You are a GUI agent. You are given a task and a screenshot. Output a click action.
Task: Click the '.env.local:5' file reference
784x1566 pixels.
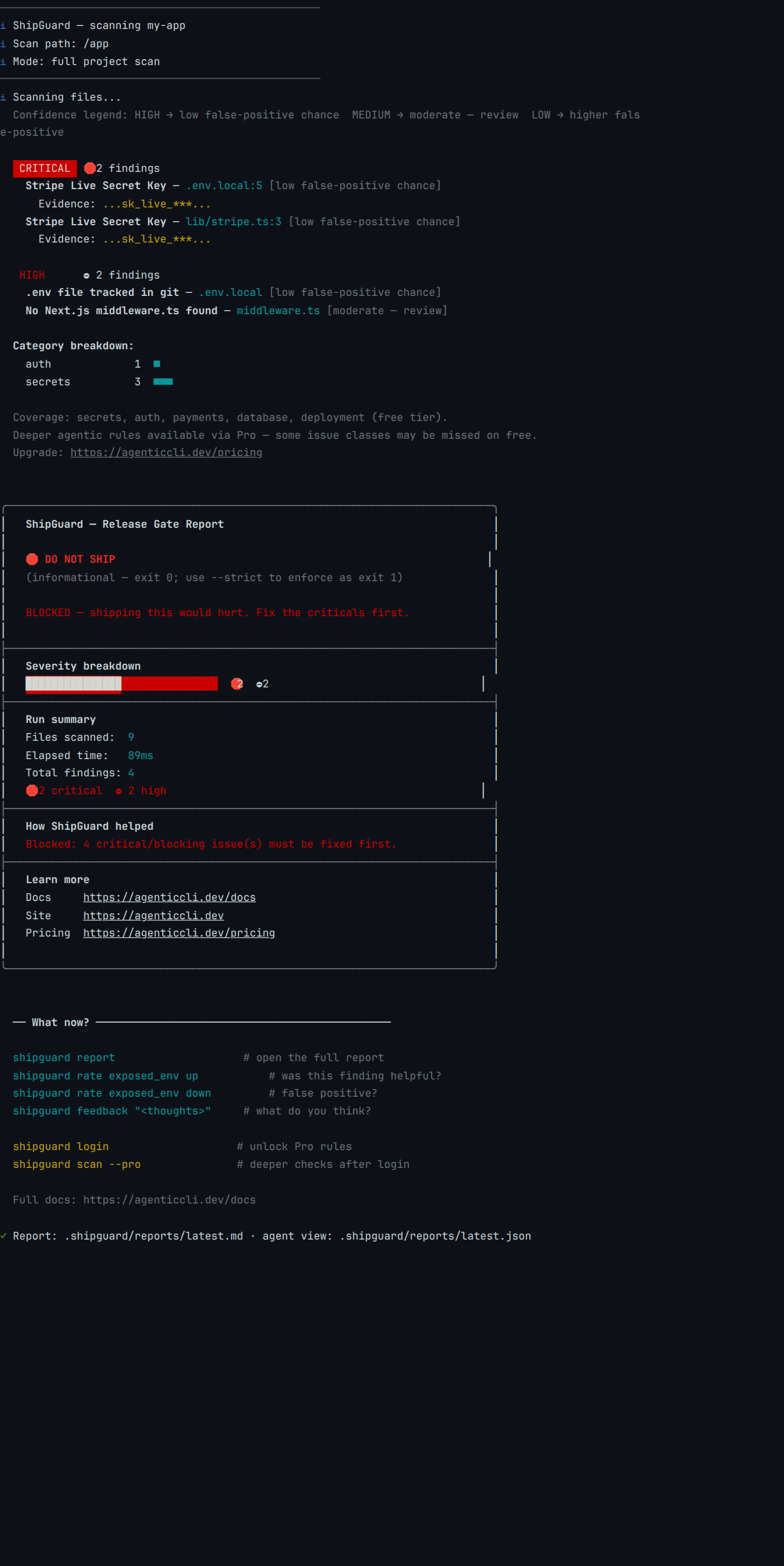click(x=224, y=186)
